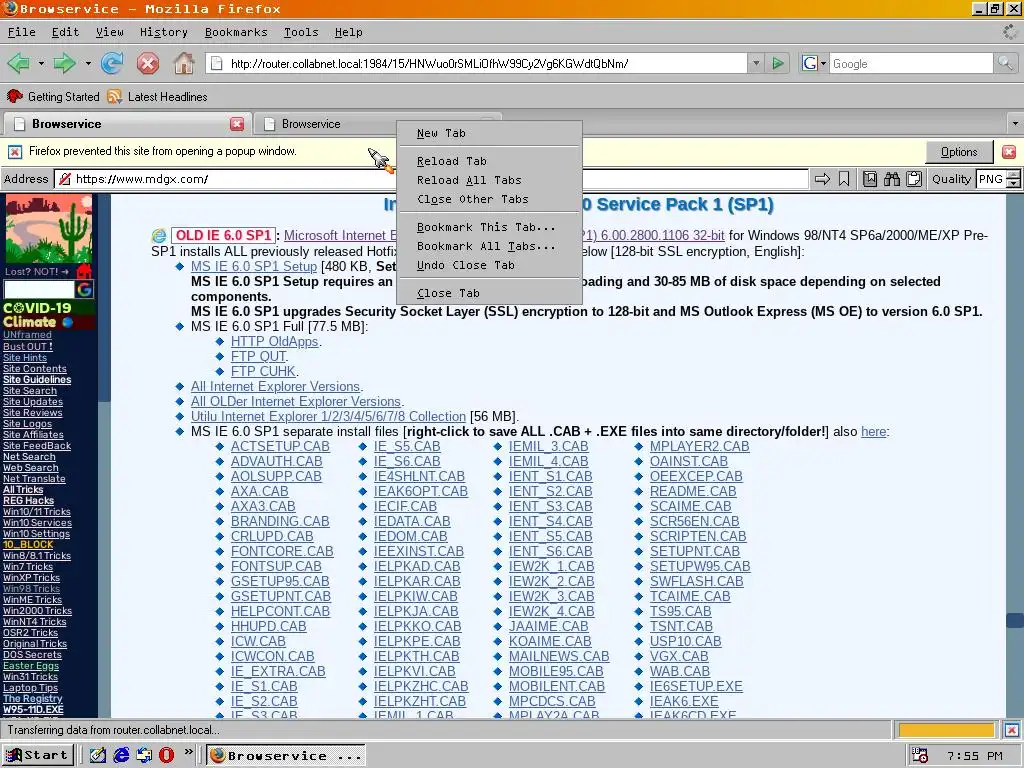Open the Tools menu
This screenshot has height=768, width=1024.
tap(300, 32)
